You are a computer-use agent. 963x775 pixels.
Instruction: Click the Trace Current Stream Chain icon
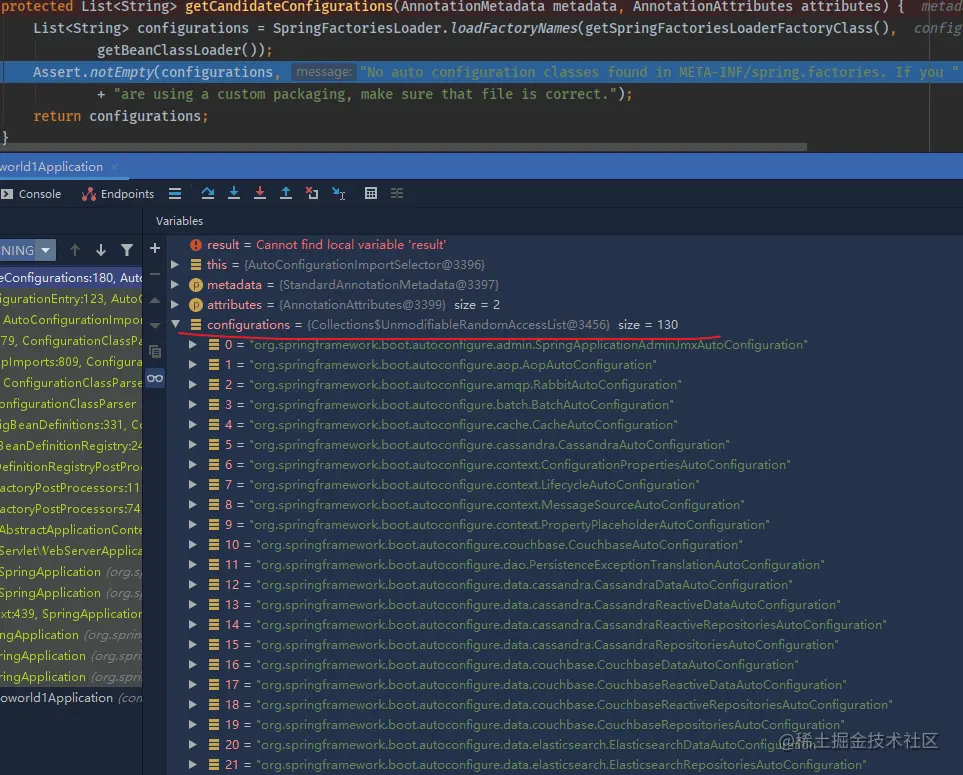tap(397, 193)
